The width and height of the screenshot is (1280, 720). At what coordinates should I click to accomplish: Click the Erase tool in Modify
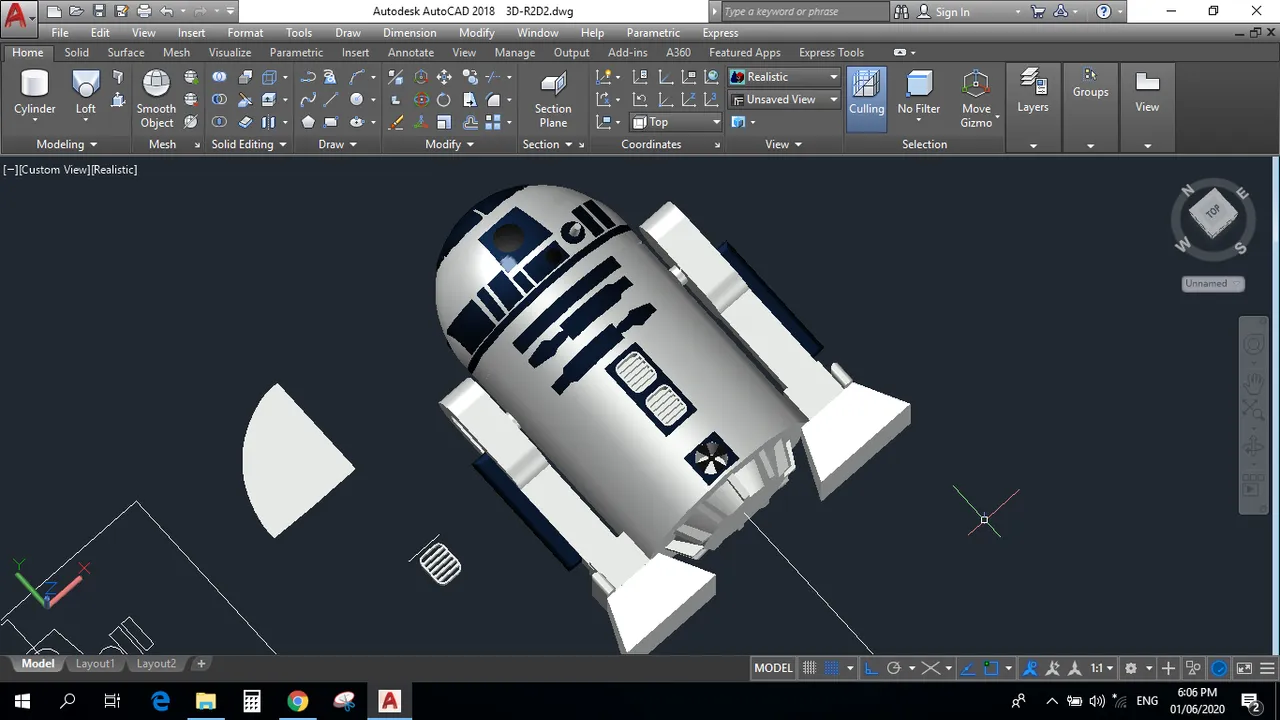coord(396,122)
